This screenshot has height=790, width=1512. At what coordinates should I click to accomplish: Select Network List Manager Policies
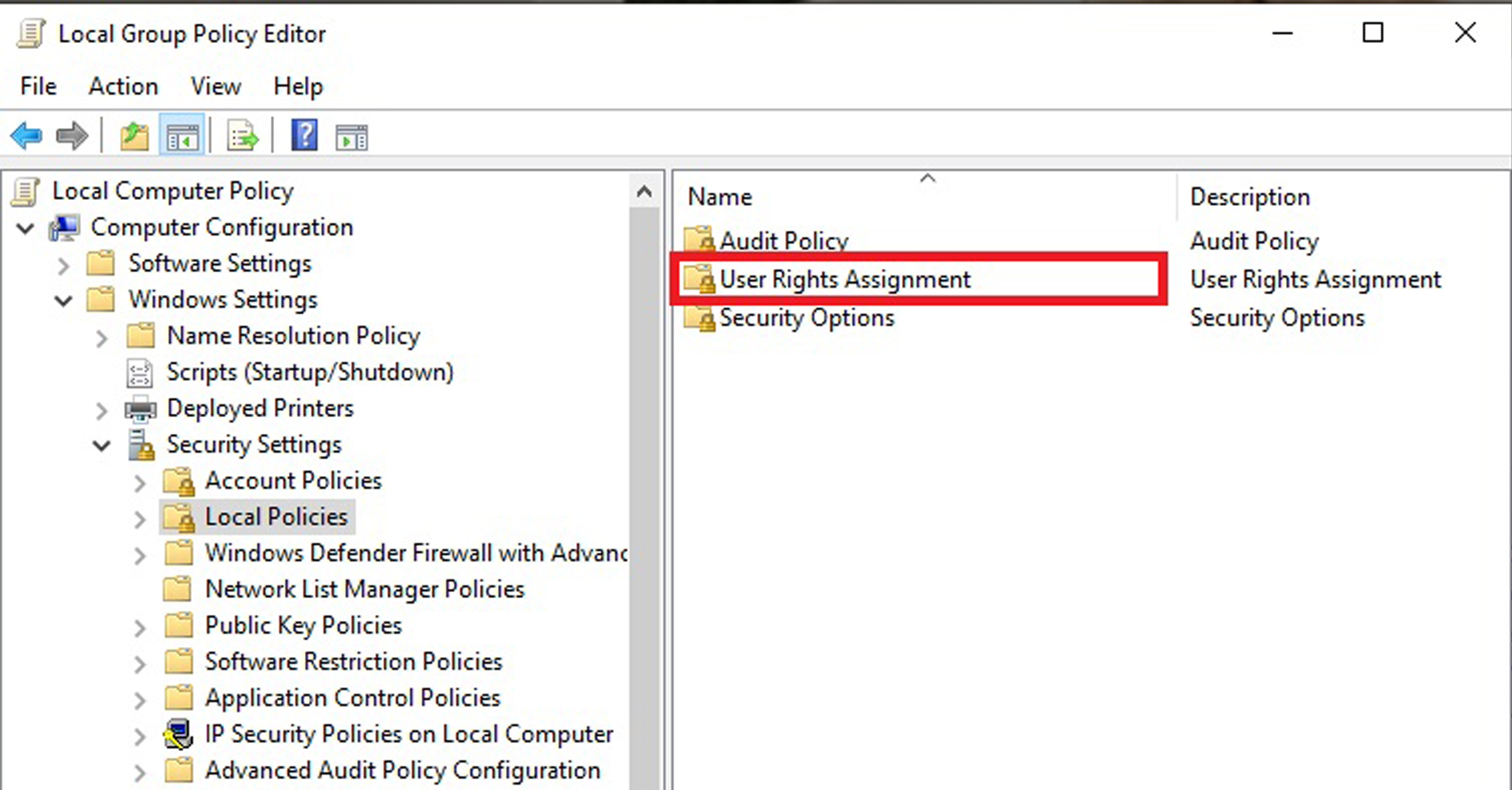click(x=364, y=589)
